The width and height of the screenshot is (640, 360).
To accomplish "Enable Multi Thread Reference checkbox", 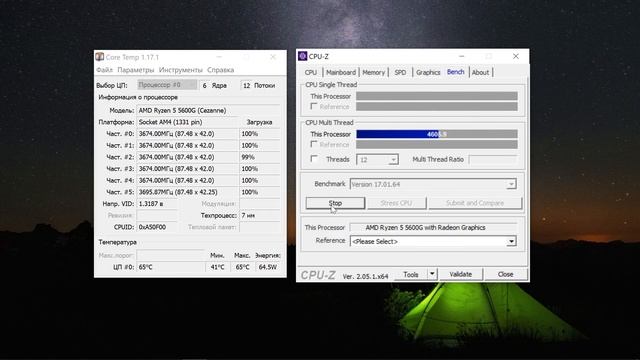I will [x=313, y=144].
